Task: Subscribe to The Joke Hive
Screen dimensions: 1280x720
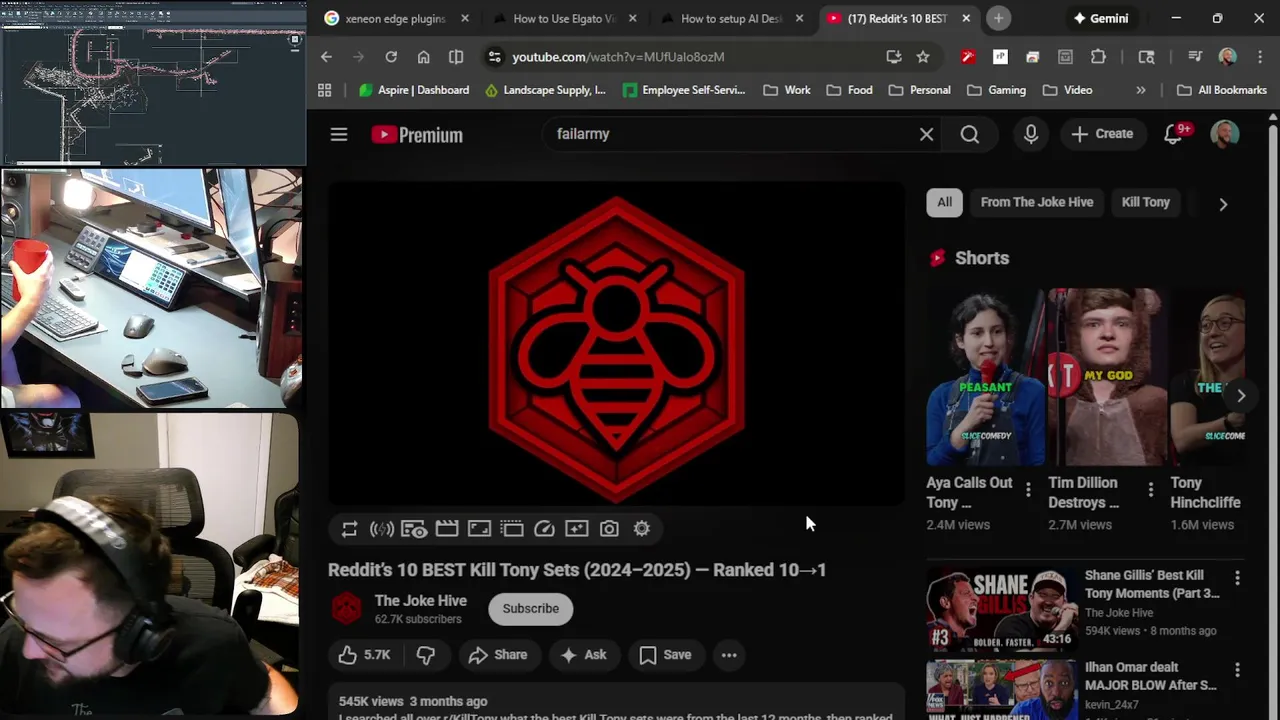Action: (531, 609)
